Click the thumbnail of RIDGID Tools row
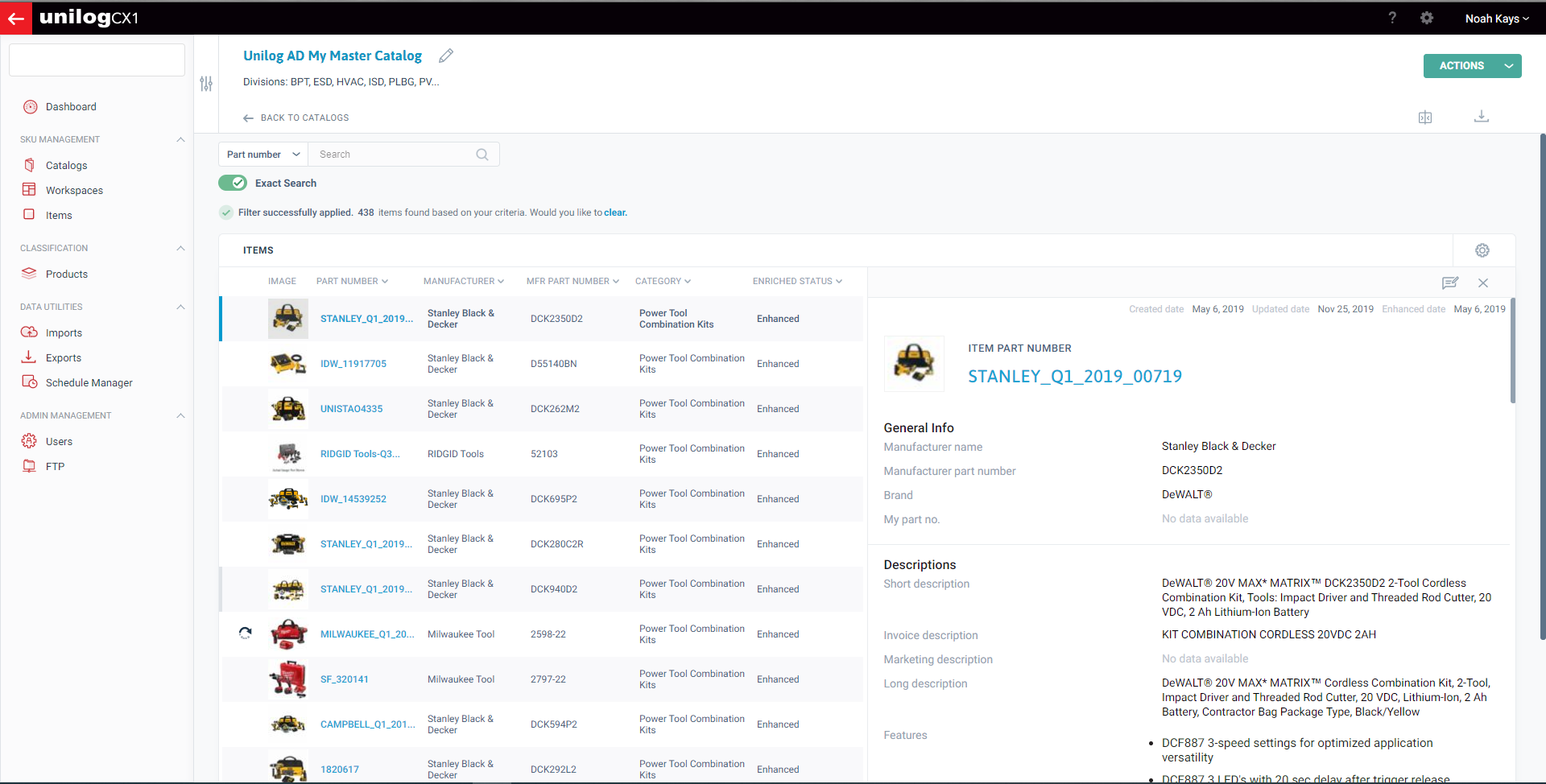The image size is (1546, 784). click(x=288, y=455)
